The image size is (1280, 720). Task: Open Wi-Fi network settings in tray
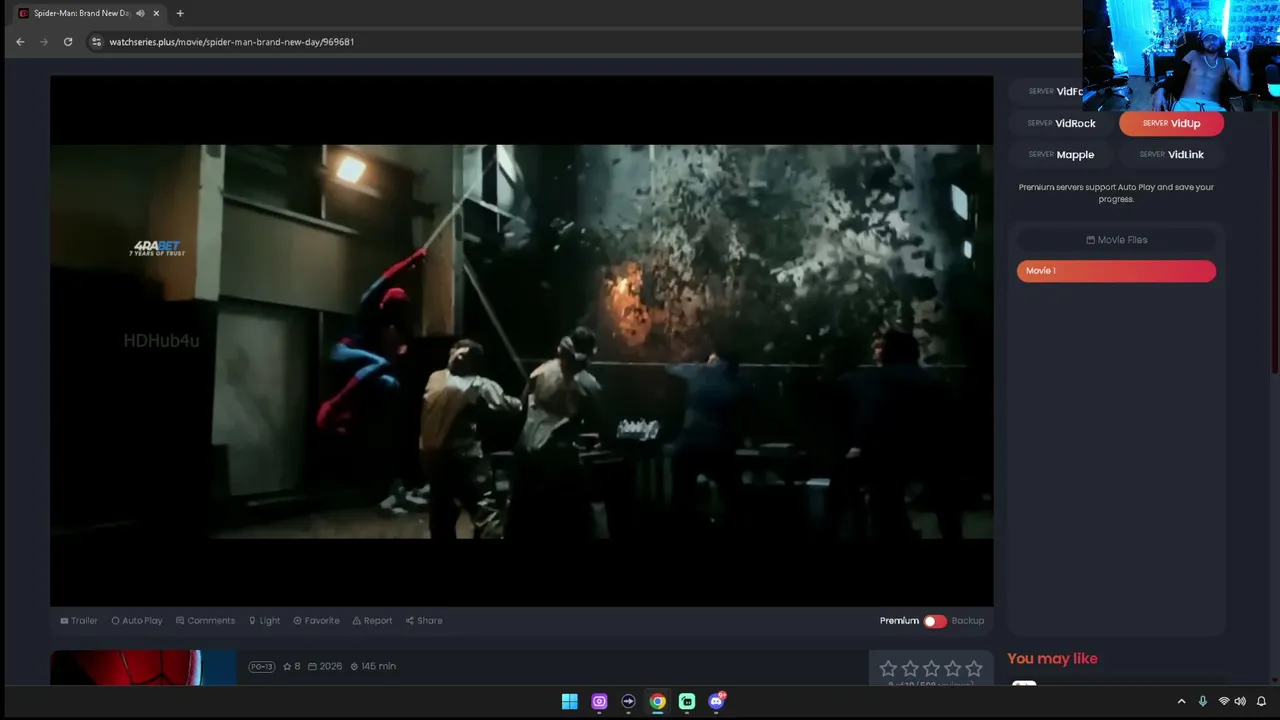pyautogui.click(x=1223, y=702)
